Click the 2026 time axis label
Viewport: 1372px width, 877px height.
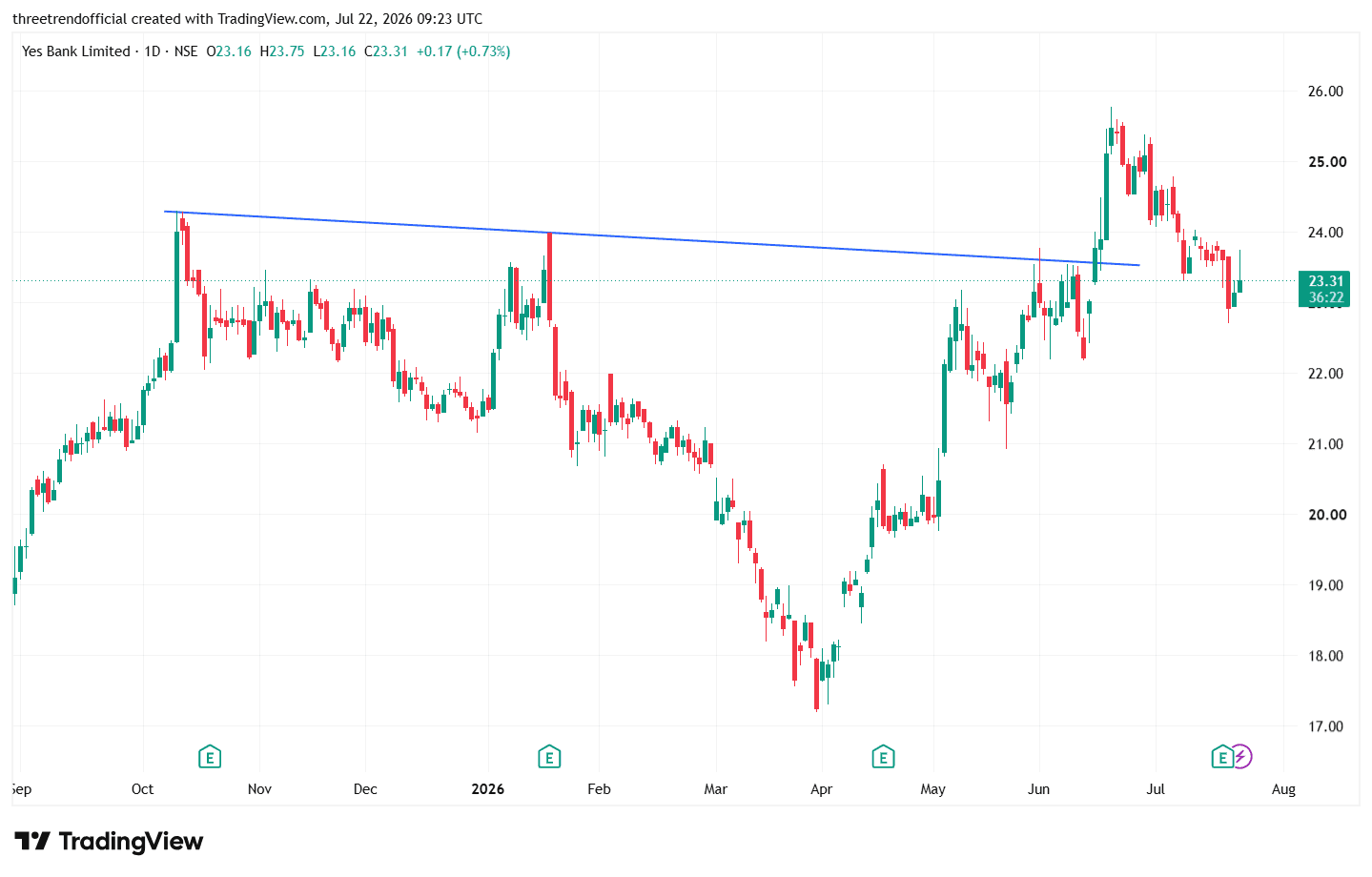point(488,789)
